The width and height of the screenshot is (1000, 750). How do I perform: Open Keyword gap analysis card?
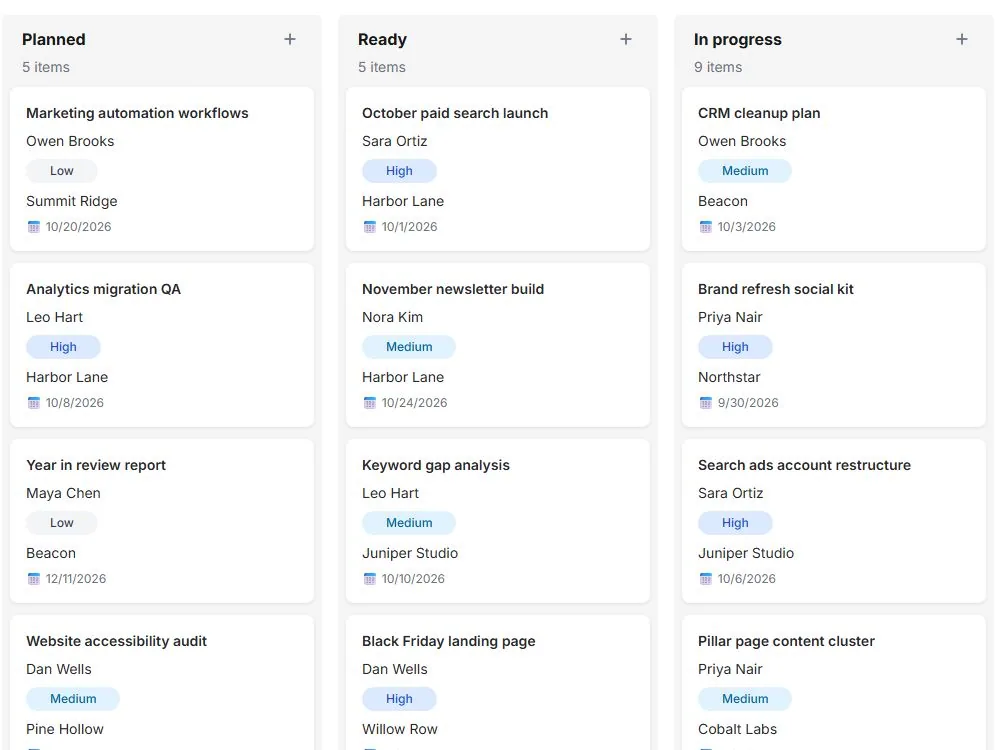[498, 521]
